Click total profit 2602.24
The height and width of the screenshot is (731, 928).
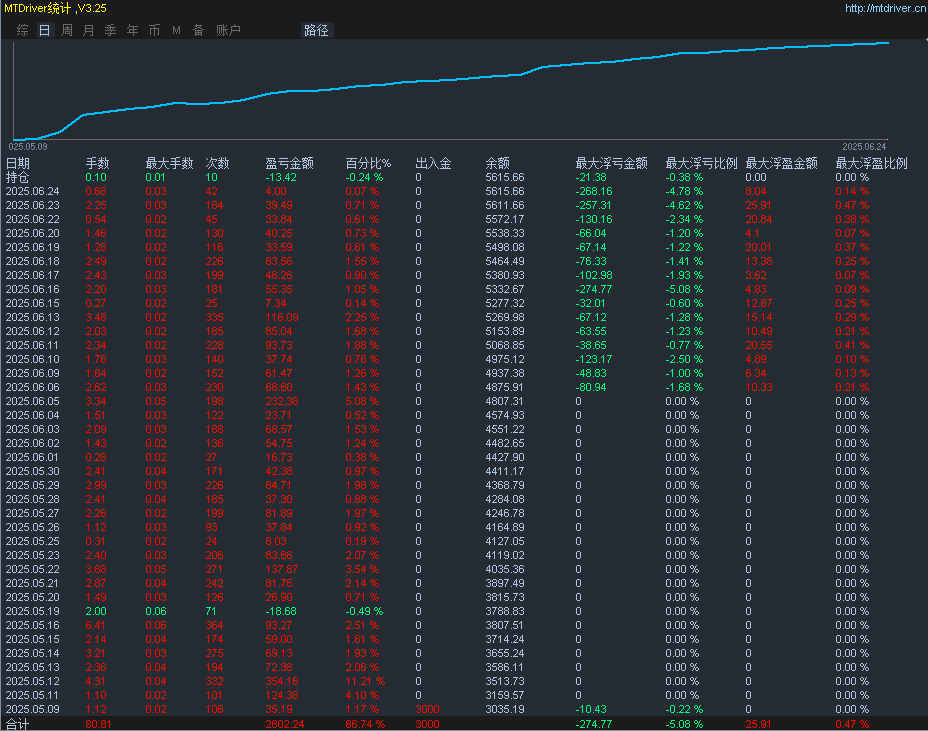(285, 724)
